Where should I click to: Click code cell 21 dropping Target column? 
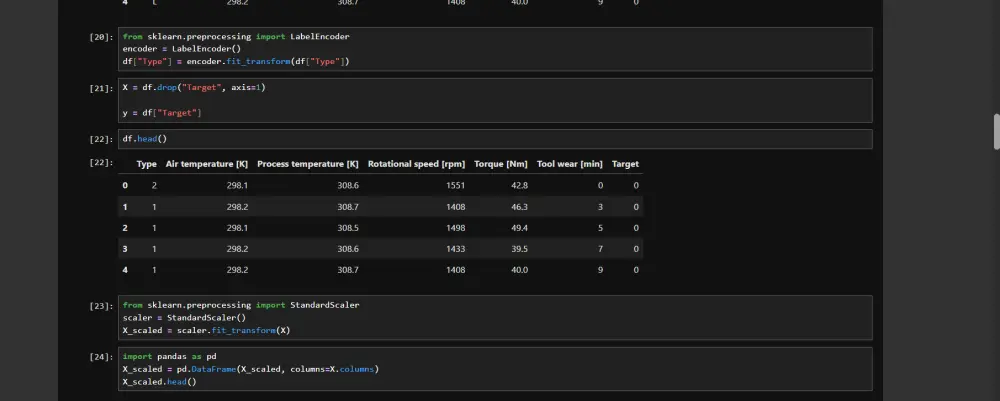(495, 100)
